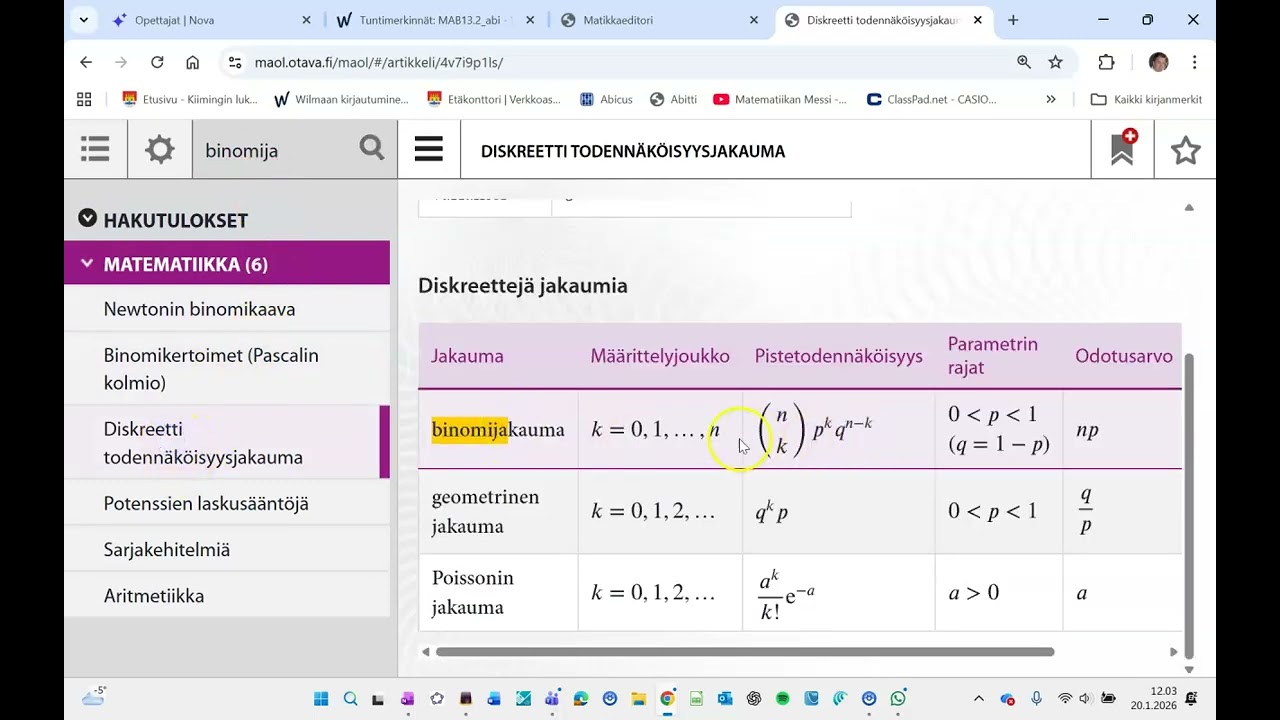Open the Sarjakehitelmiä result

[x=227, y=549]
